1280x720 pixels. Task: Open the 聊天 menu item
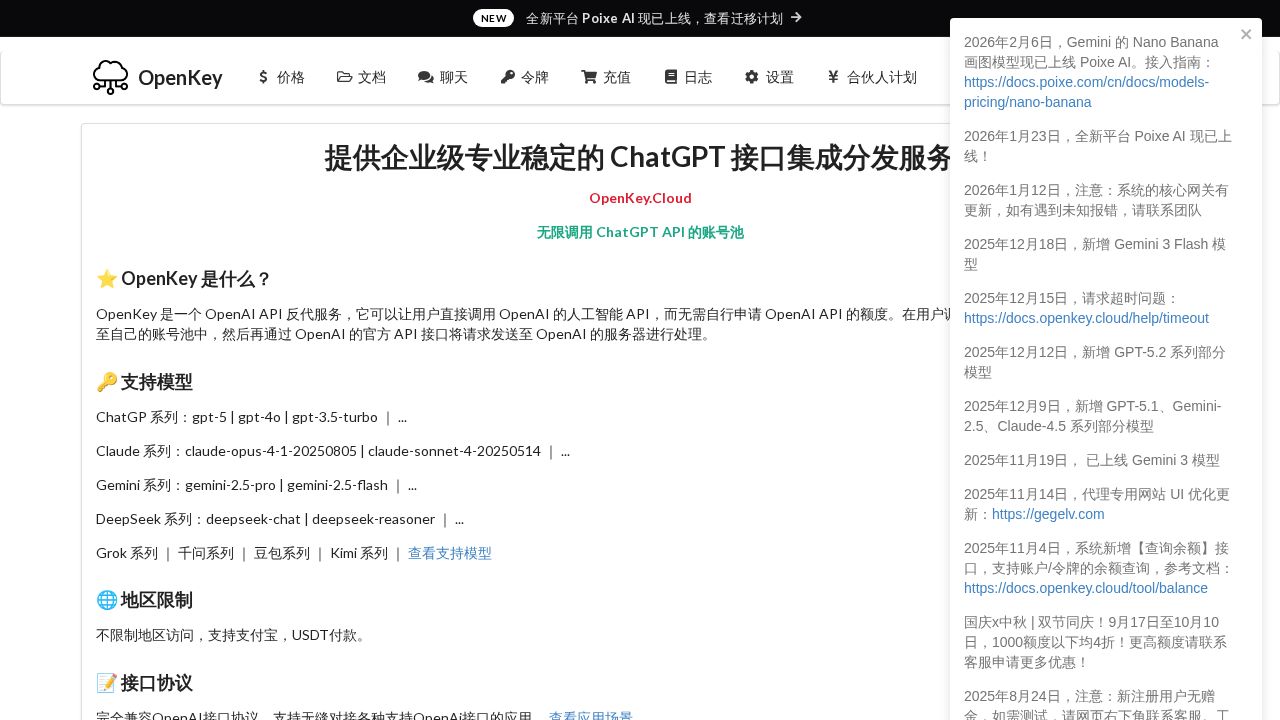(443, 77)
